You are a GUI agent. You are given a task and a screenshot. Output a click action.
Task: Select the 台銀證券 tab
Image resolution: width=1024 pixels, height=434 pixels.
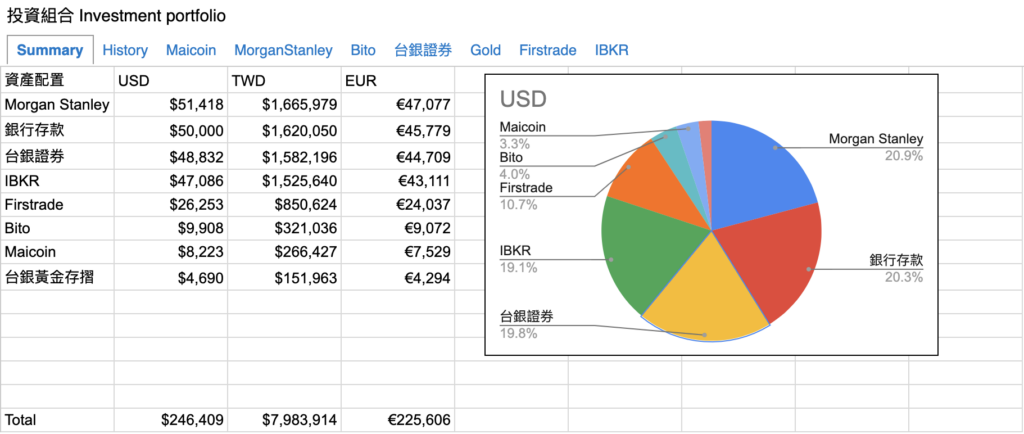pyautogui.click(x=423, y=50)
